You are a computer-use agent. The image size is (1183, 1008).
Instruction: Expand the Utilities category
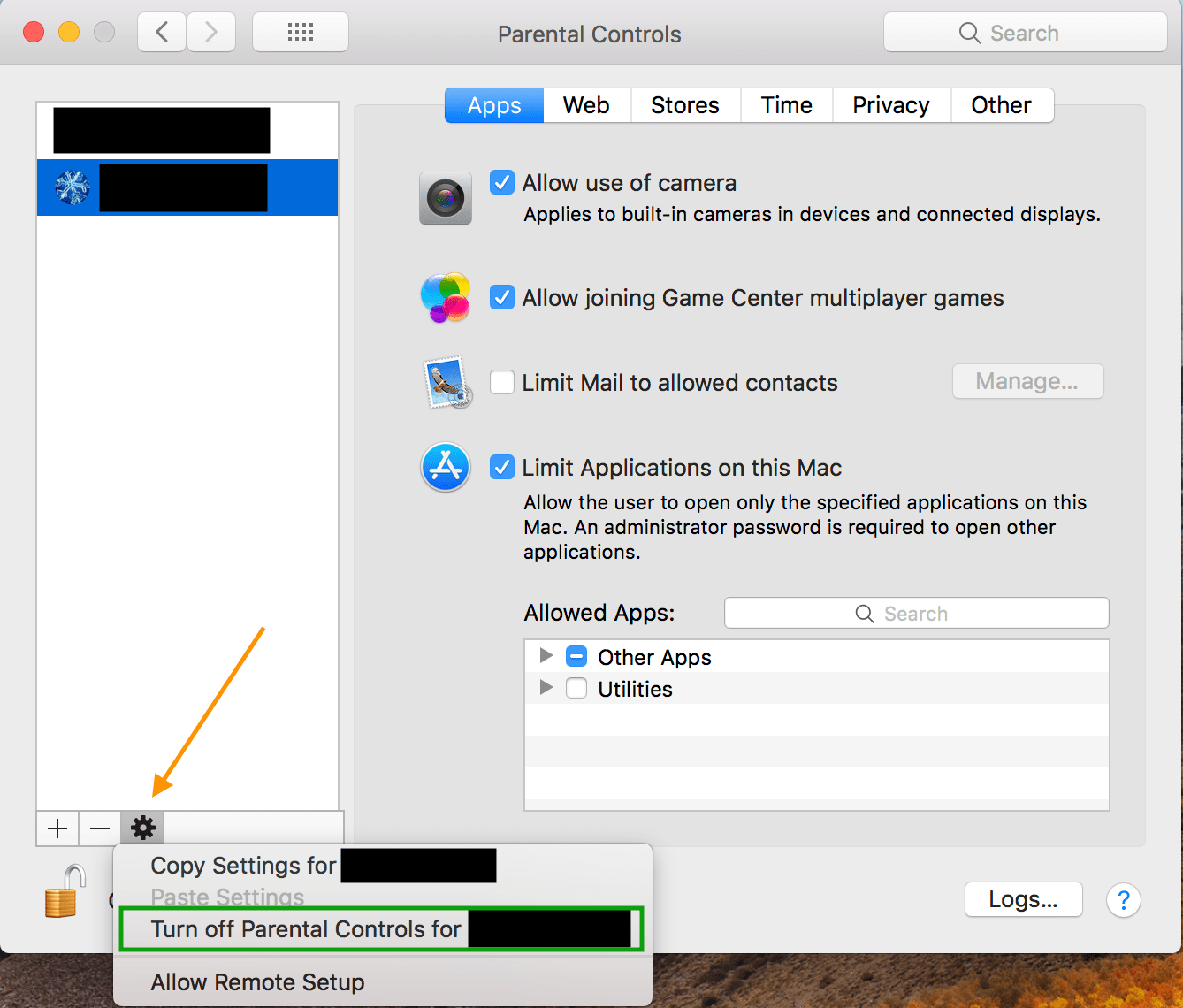546,688
